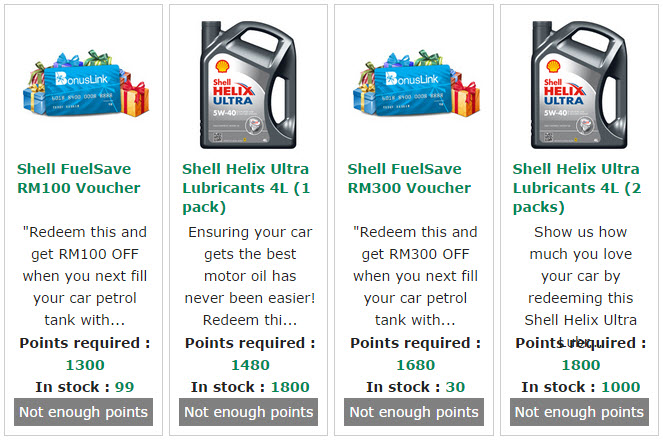Click the 1480 points required value
This screenshot has height=441, width=663.
point(250,365)
